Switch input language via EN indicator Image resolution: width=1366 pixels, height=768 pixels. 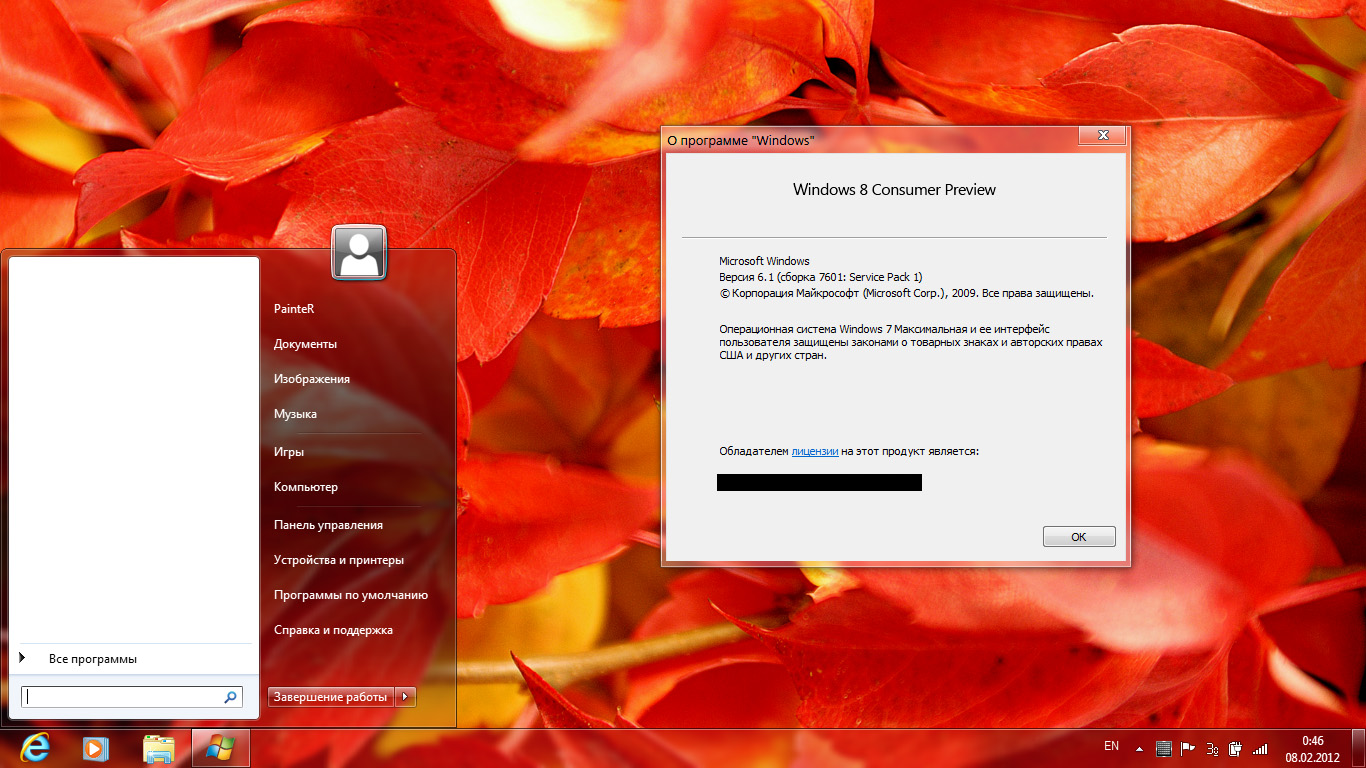point(1111,747)
